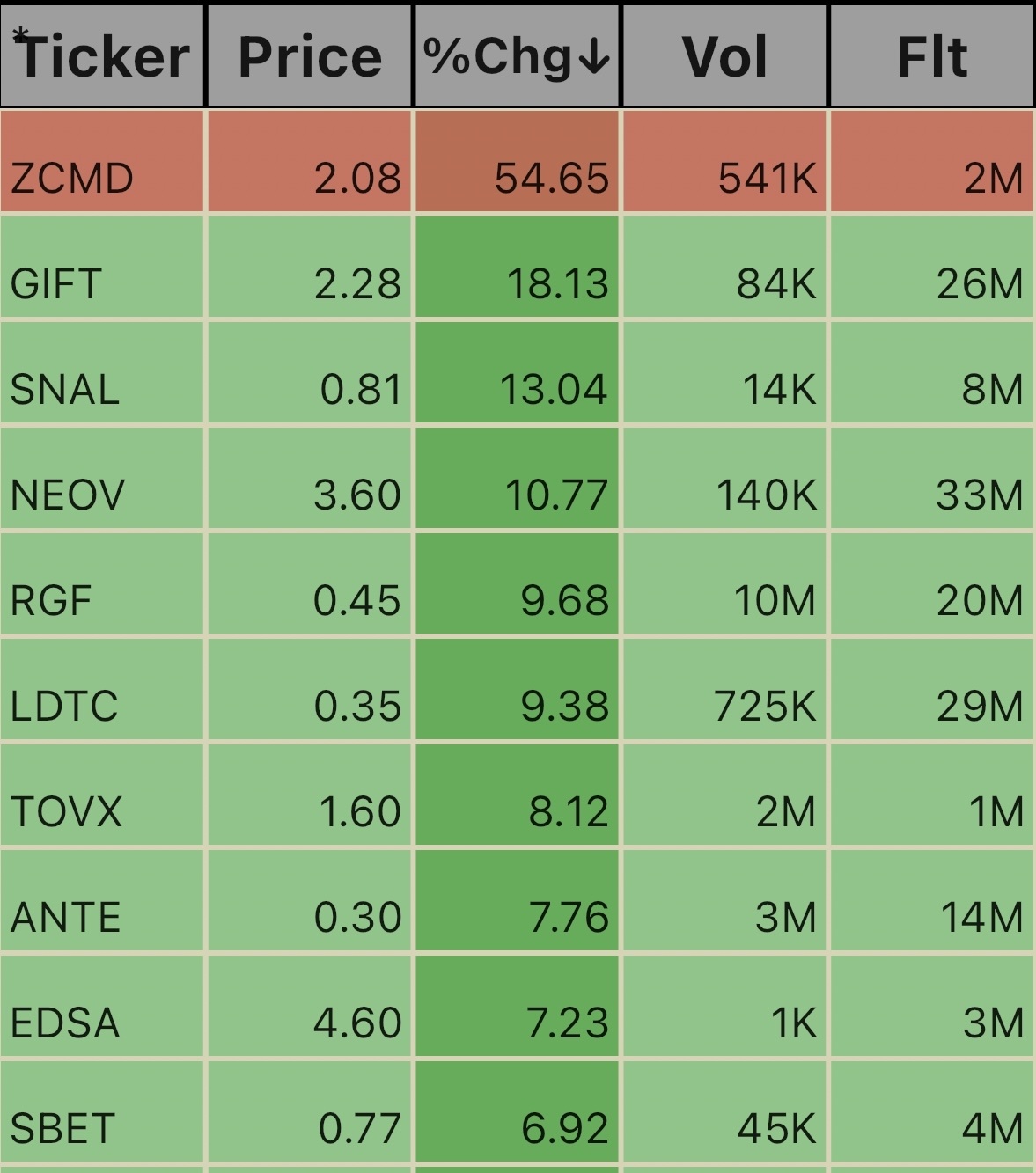The height and width of the screenshot is (1173, 1036).
Task: Click NEOV's 3.60 price cell
Action: click(x=310, y=478)
